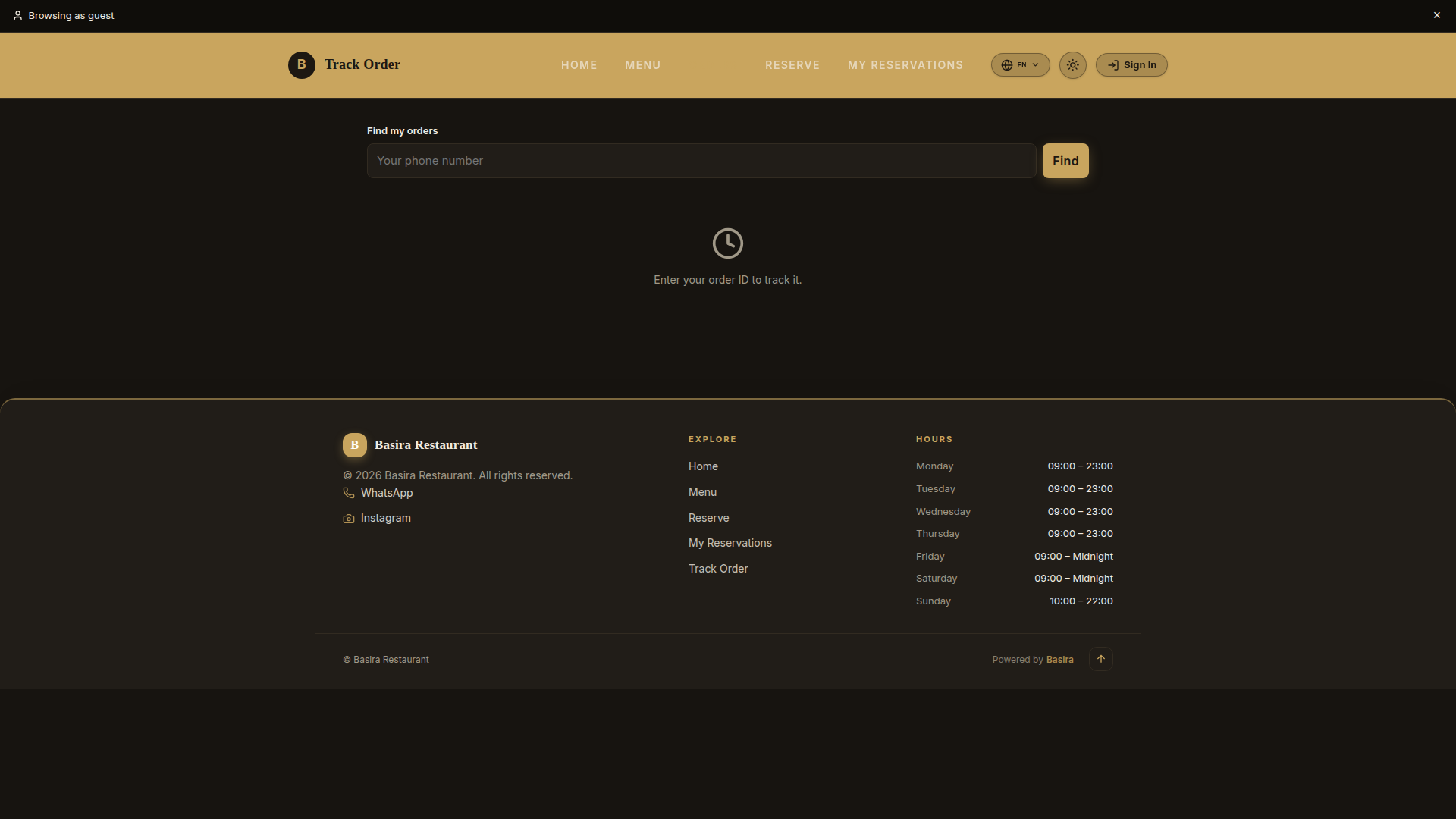This screenshot has width=1456, height=819.
Task: Click the guest user icon in top banner
Action: [x=17, y=15]
